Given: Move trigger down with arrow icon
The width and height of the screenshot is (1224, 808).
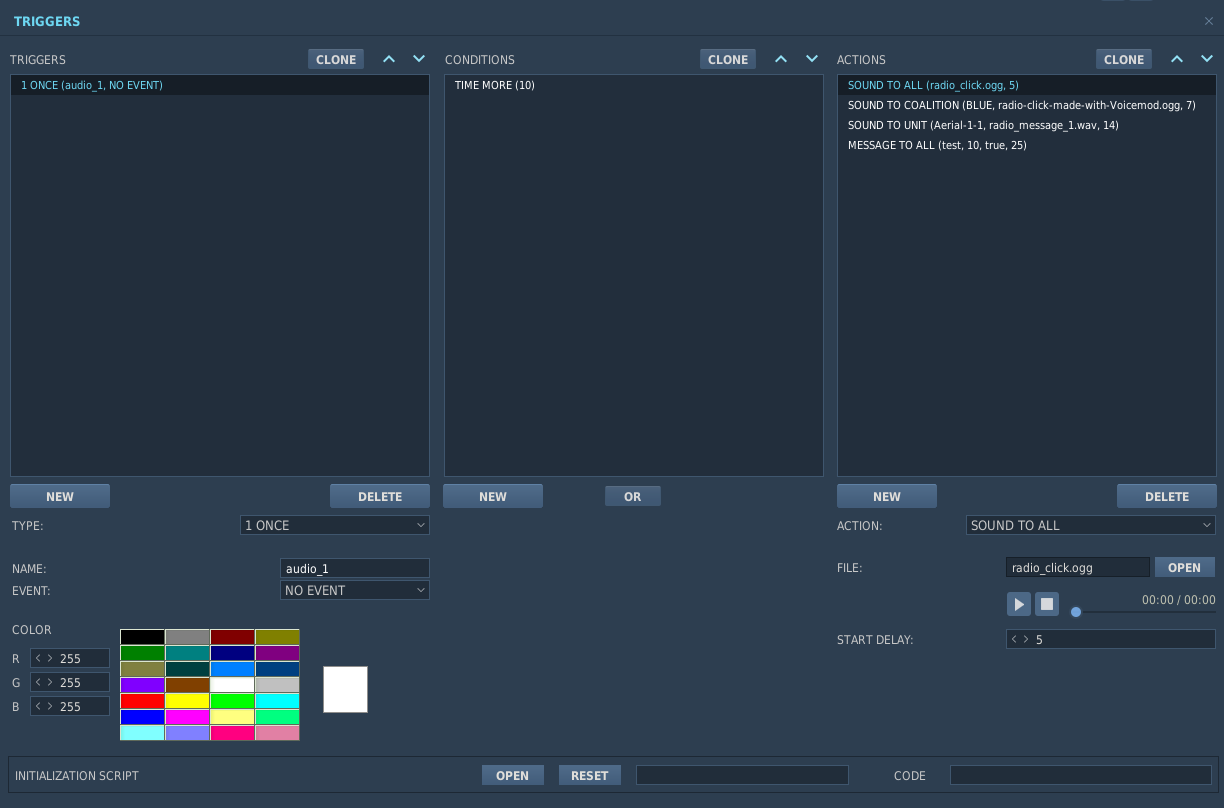Looking at the screenshot, I should pos(419,59).
